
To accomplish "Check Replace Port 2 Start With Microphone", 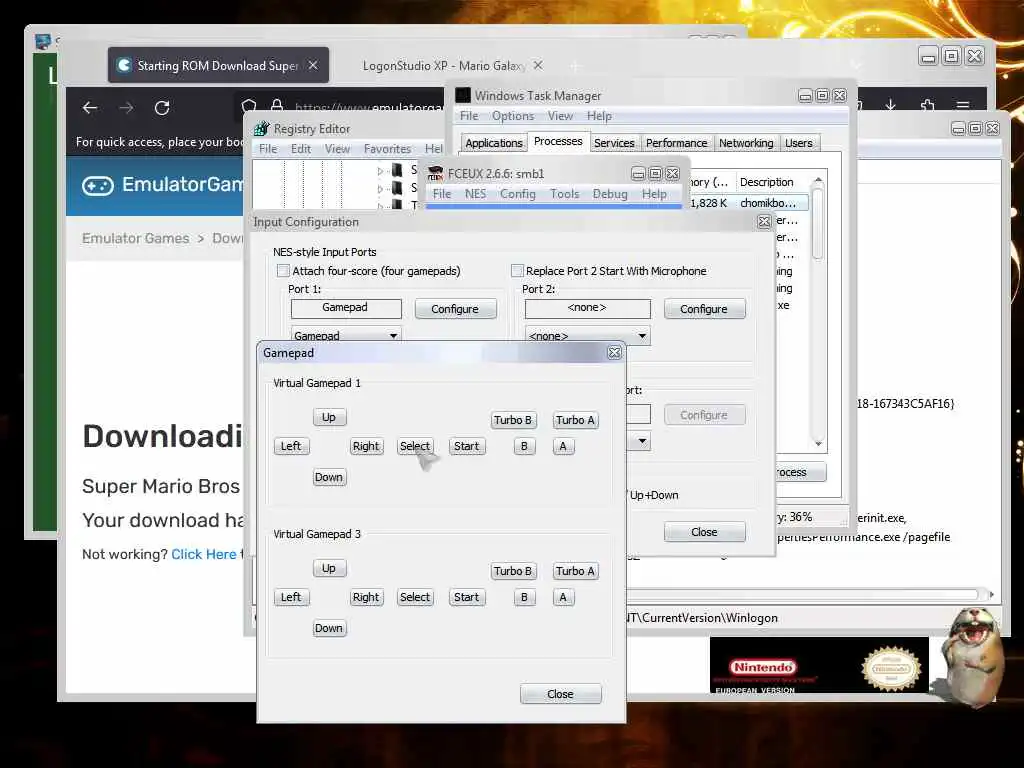I will (517, 270).
